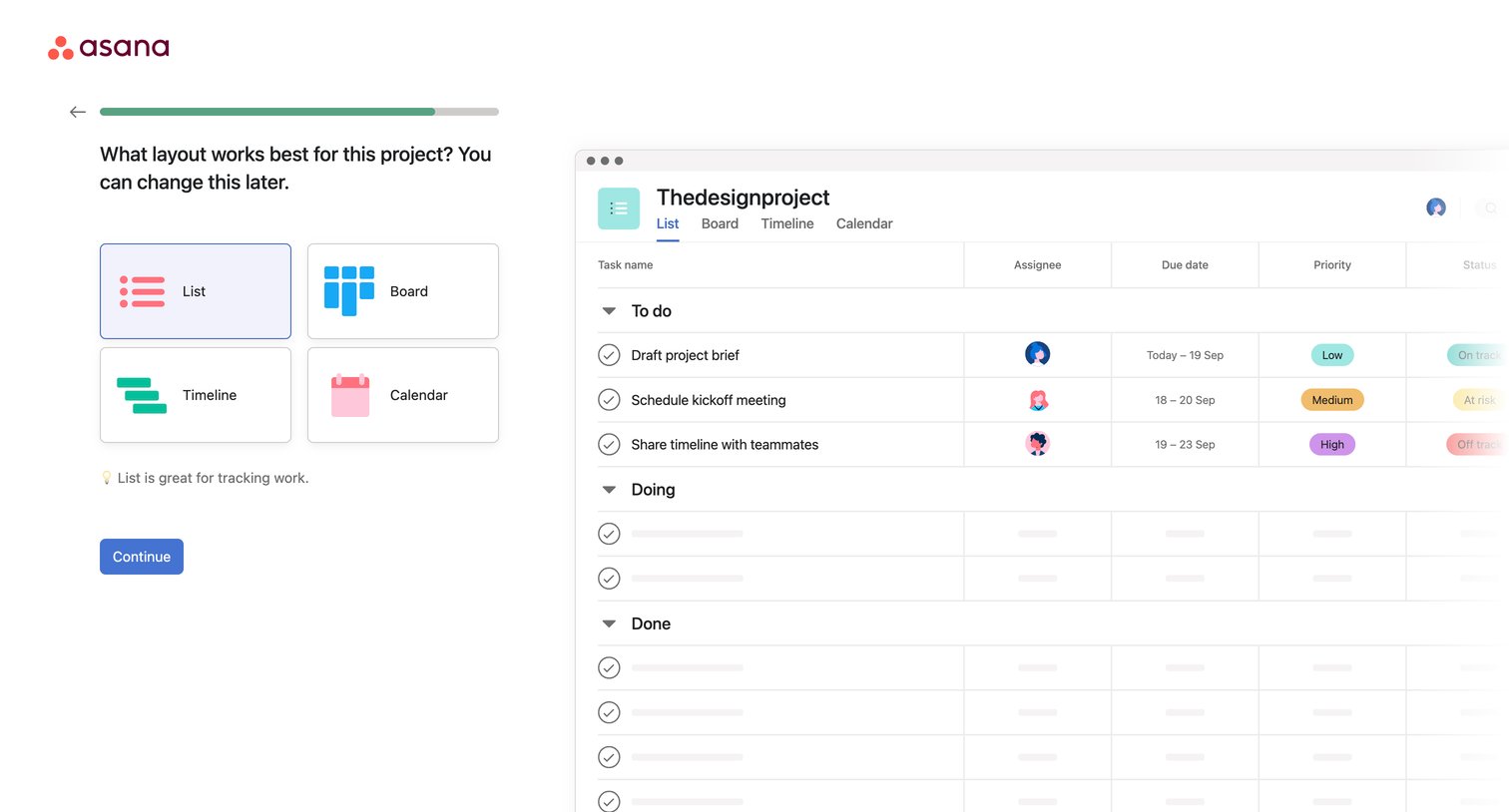Viewport: 1509px width, 812px height.
Task: Select the Timeline layout card label
Action: (x=210, y=395)
